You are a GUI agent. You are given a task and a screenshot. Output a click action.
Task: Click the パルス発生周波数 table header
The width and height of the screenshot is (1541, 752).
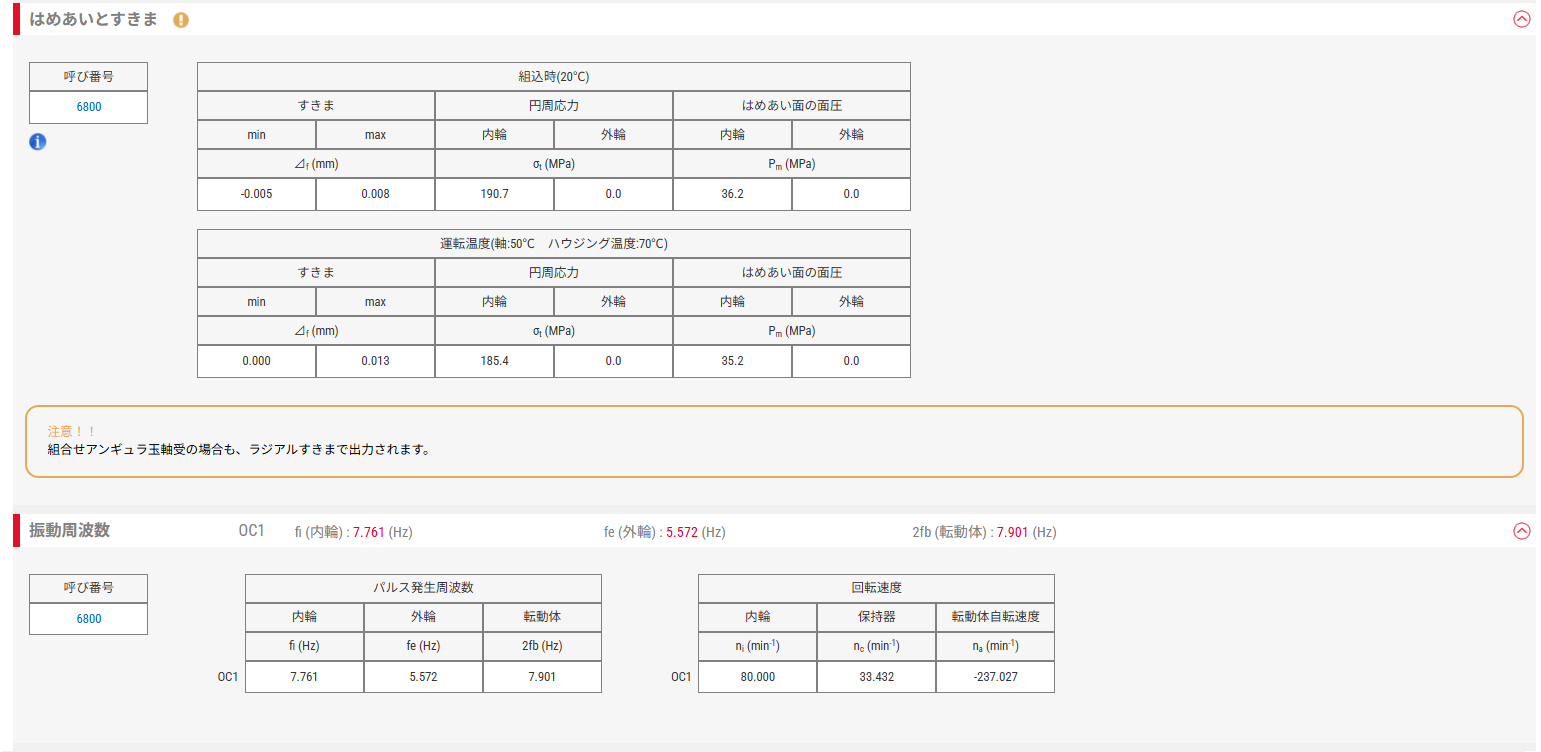(x=423, y=588)
